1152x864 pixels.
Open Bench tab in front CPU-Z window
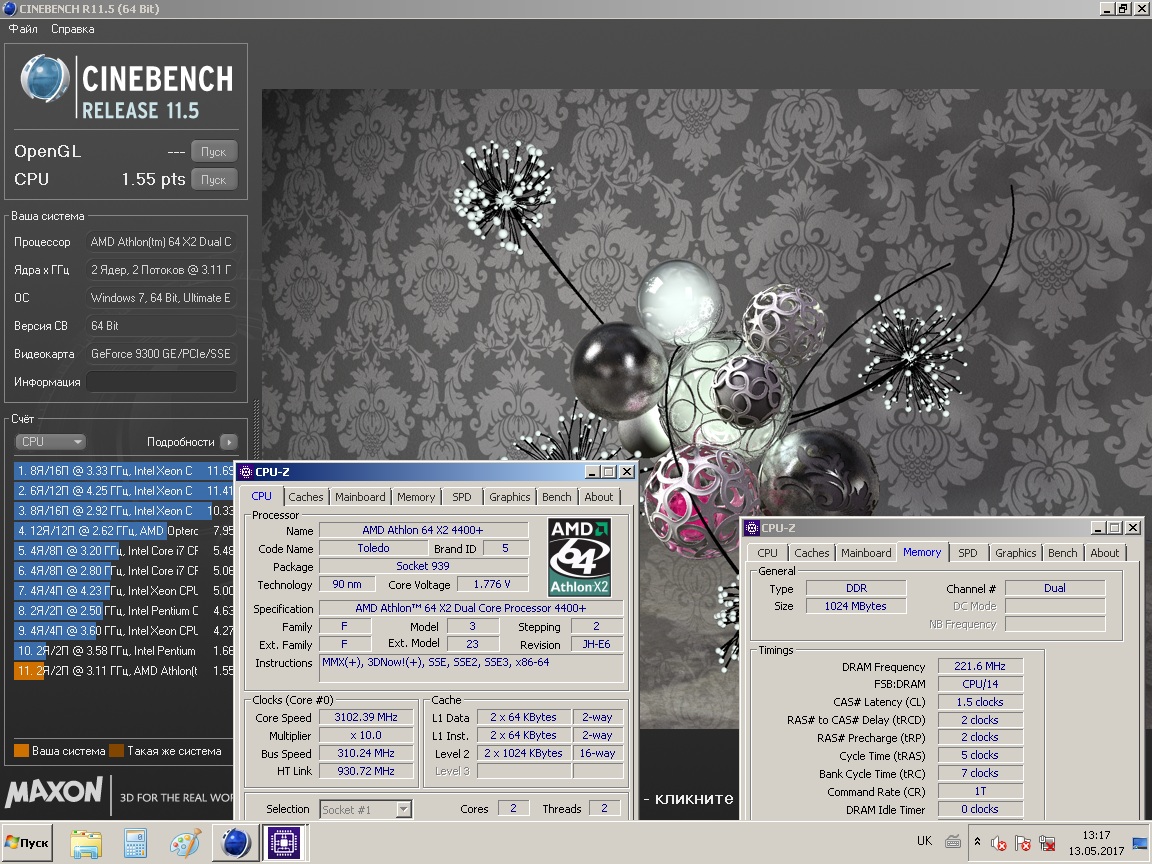point(556,497)
